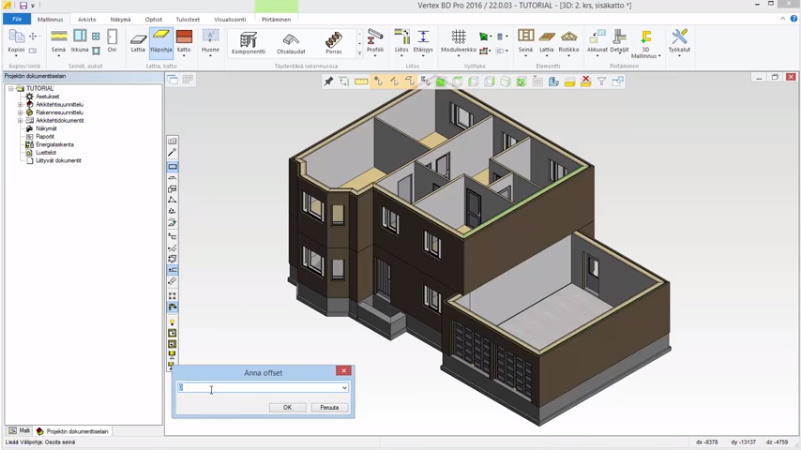Click Peruuta to cancel the offset dialog
The image size is (801, 452).
(x=330, y=407)
